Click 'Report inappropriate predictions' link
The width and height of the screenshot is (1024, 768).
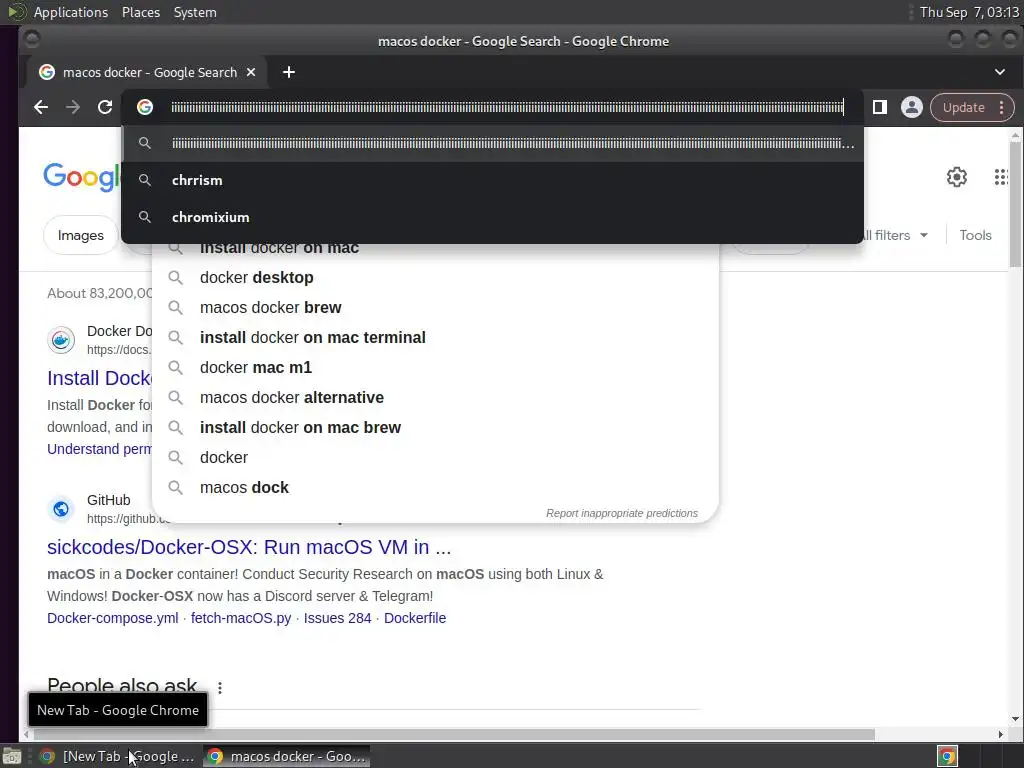[x=622, y=513]
